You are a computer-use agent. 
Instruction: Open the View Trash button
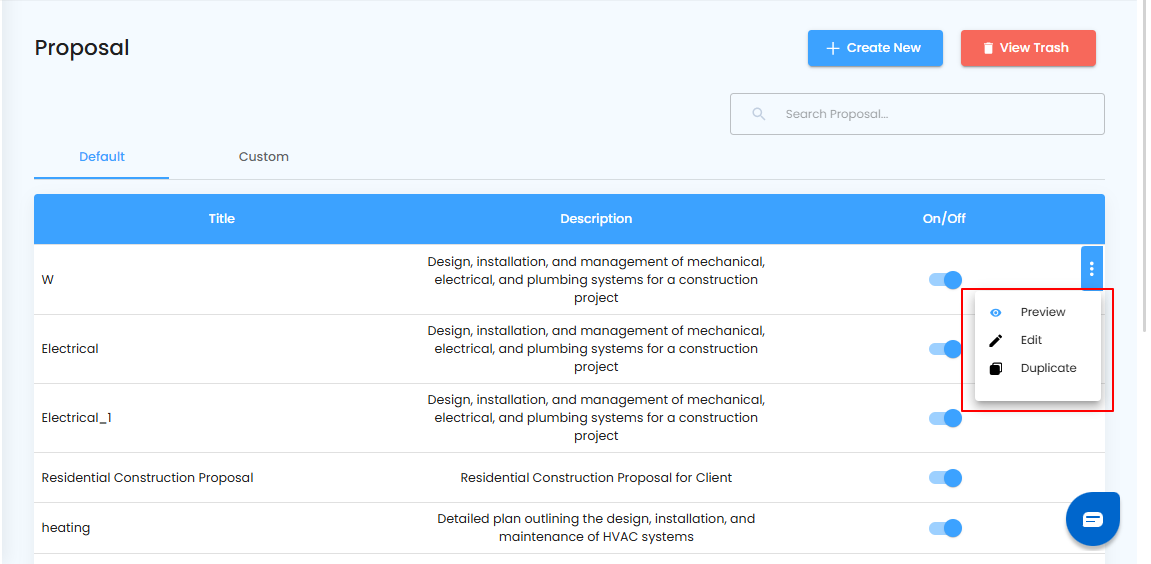click(x=1028, y=48)
